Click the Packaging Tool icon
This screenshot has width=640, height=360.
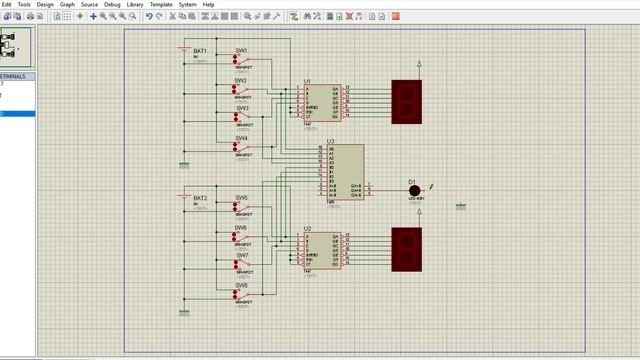(267, 16)
